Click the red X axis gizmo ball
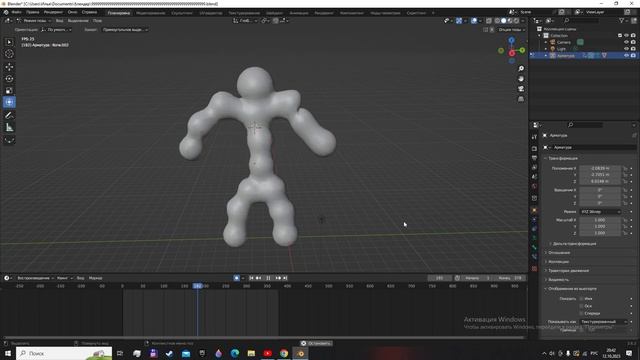The width and height of the screenshot is (640, 360). [x=512, y=53]
